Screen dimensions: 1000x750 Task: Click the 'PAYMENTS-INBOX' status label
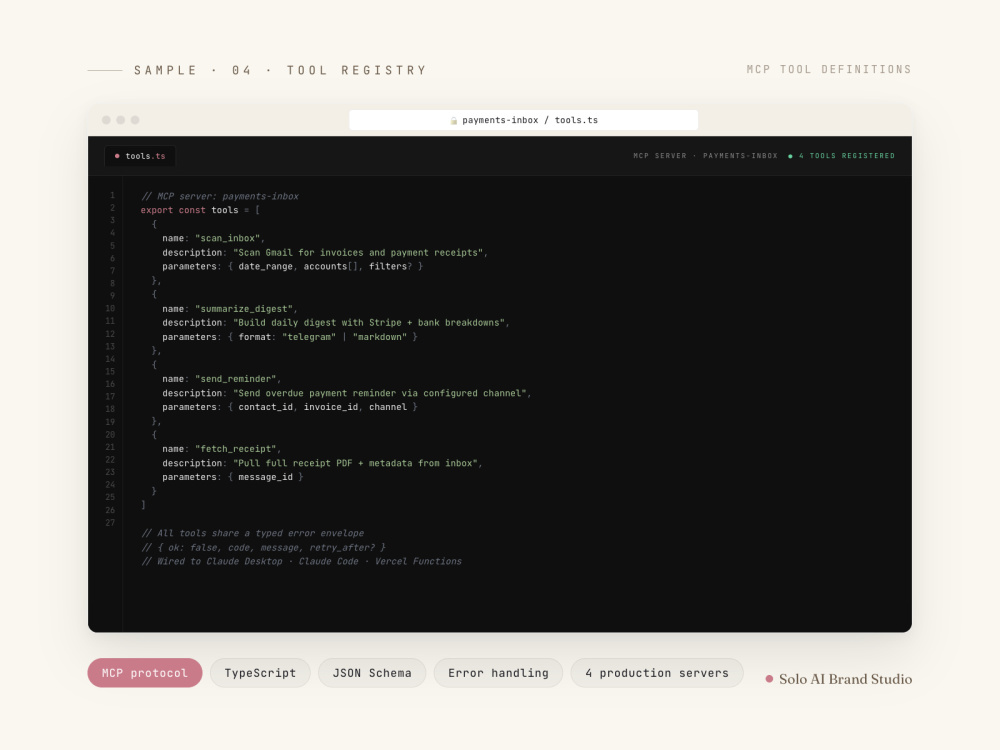click(x=740, y=156)
